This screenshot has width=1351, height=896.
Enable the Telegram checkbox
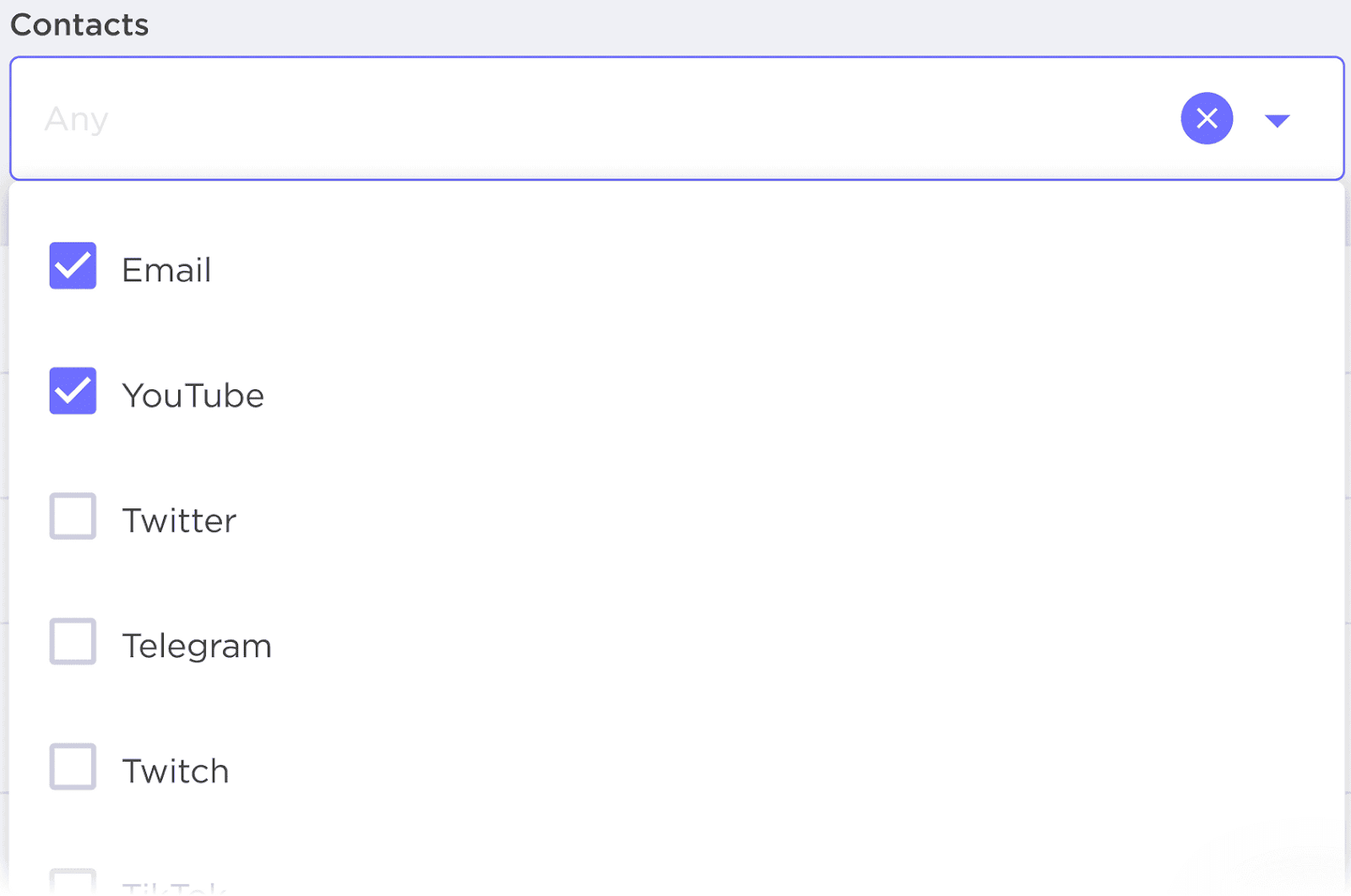click(73, 642)
